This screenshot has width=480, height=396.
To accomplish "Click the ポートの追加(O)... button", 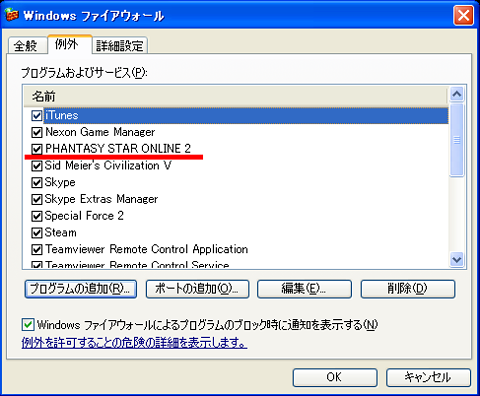I will pos(197,289).
